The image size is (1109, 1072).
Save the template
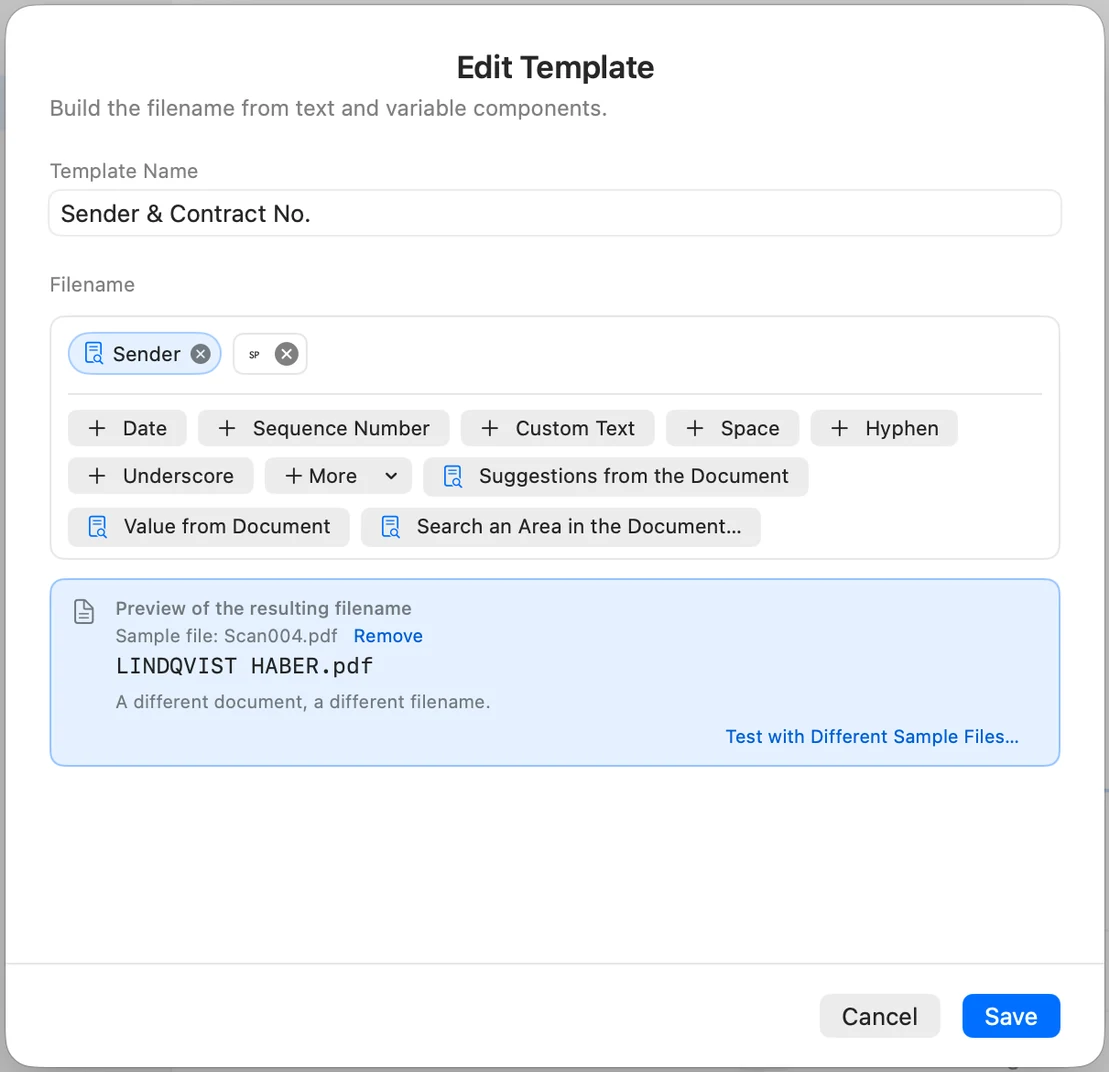tap(1011, 1016)
